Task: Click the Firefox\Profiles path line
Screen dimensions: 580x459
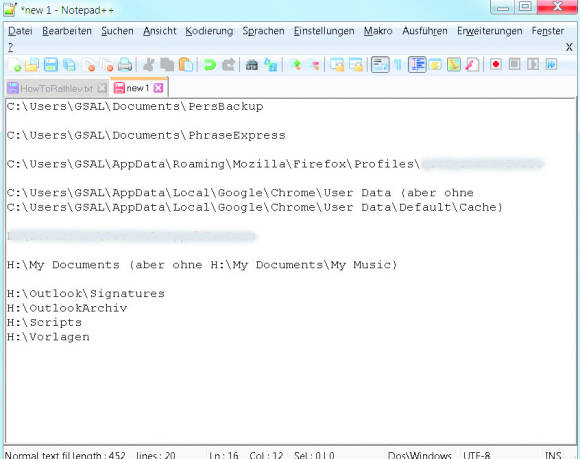Action: tap(276, 164)
